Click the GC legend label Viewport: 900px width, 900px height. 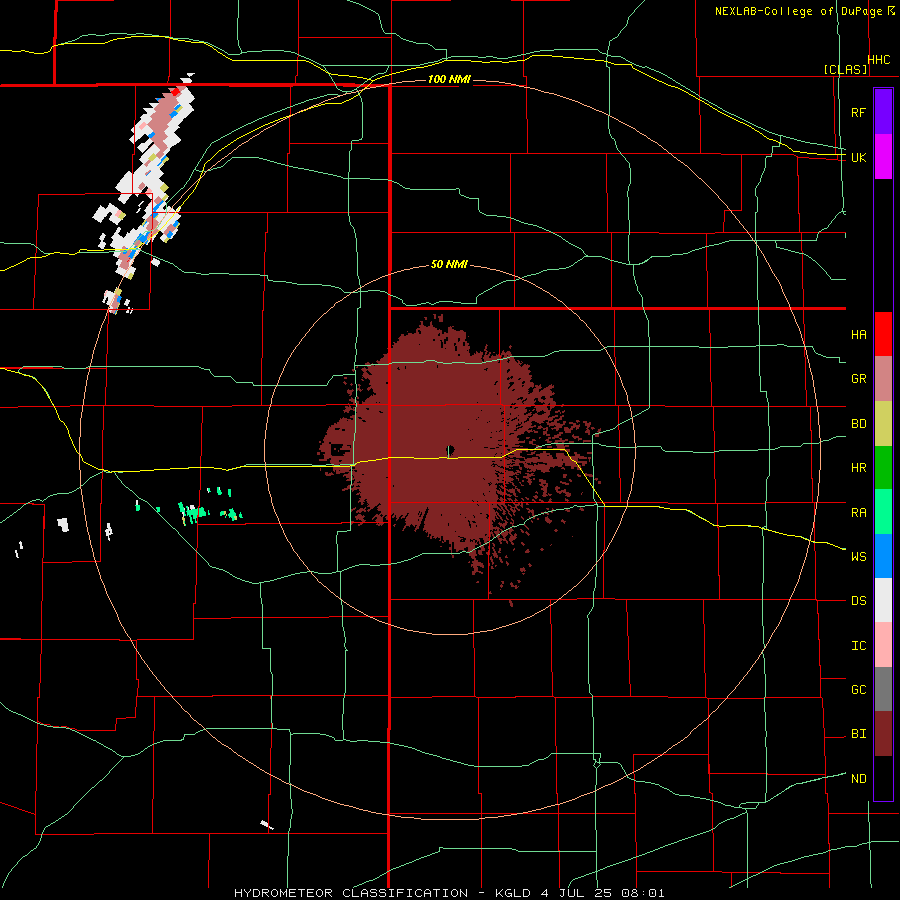coord(858,690)
